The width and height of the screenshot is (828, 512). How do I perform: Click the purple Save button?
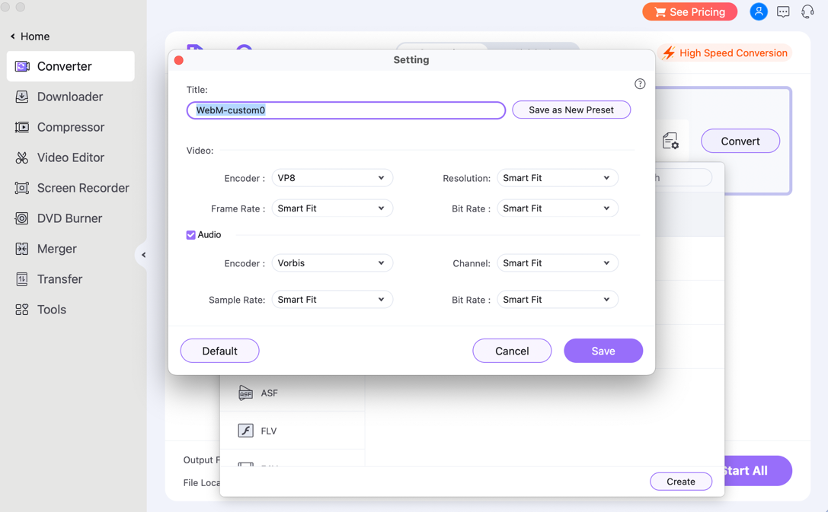(x=603, y=351)
